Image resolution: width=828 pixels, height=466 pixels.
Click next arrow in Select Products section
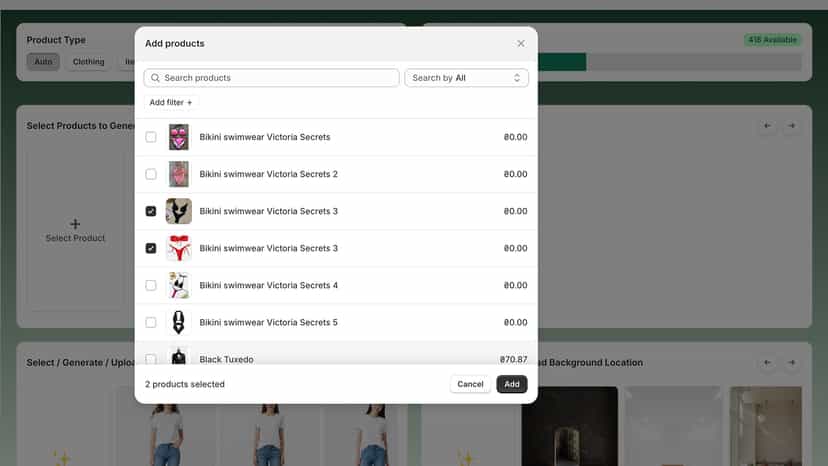(792, 126)
